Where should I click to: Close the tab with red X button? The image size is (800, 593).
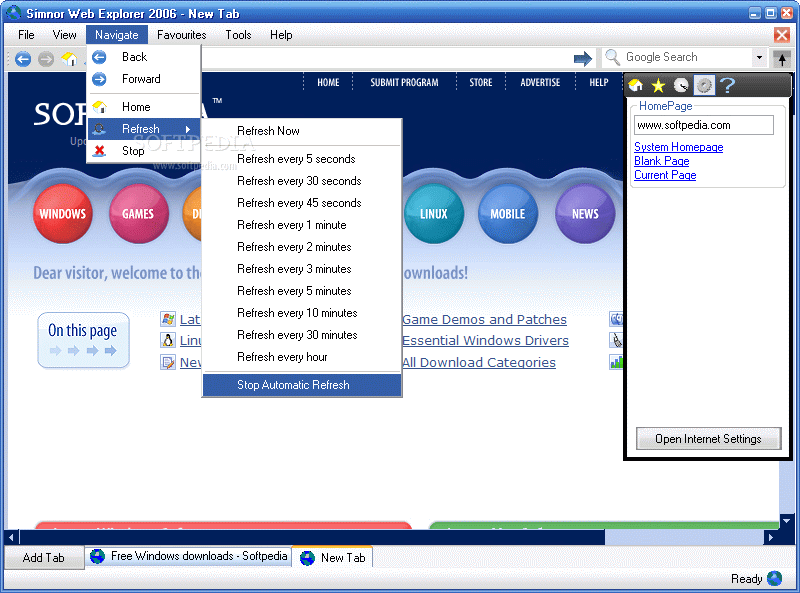coord(782,35)
